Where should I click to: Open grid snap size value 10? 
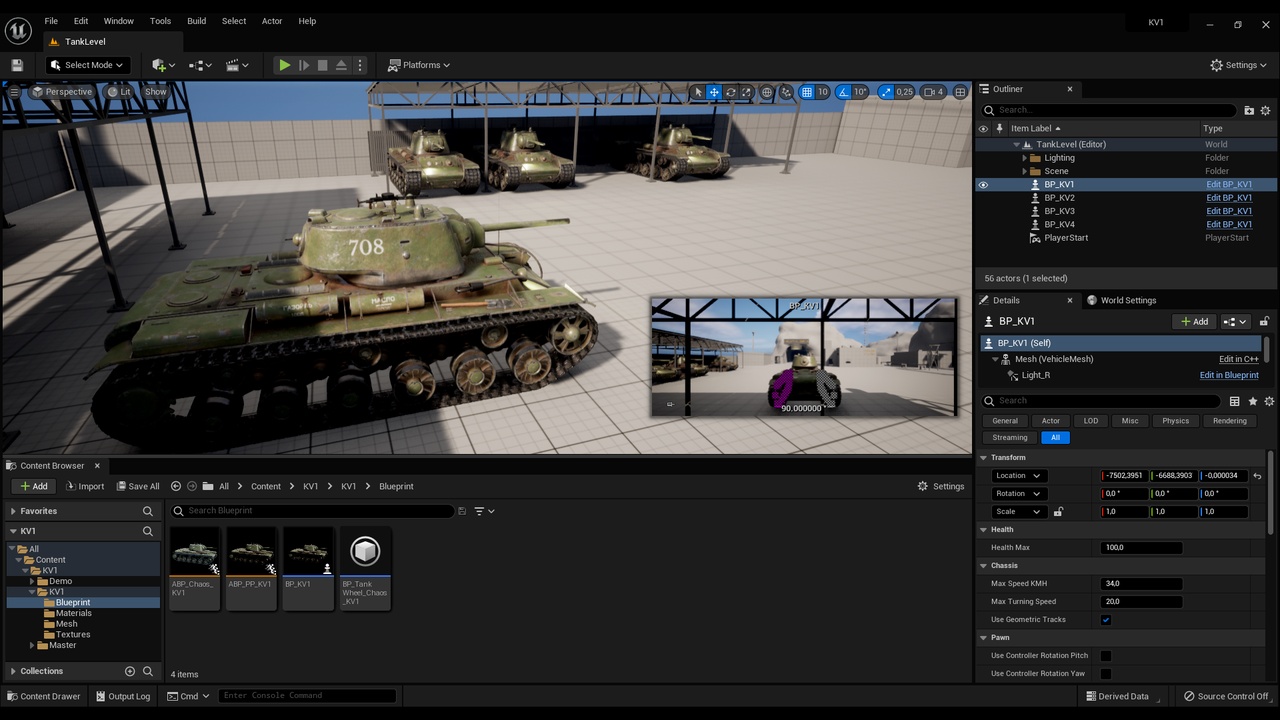point(823,92)
